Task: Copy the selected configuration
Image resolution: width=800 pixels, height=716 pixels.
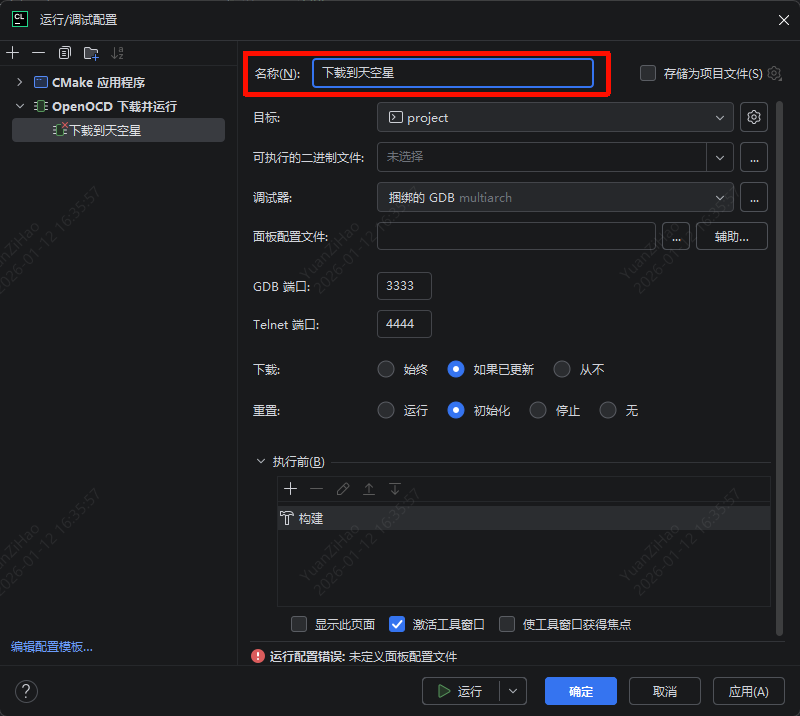Action: coord(62,53)
